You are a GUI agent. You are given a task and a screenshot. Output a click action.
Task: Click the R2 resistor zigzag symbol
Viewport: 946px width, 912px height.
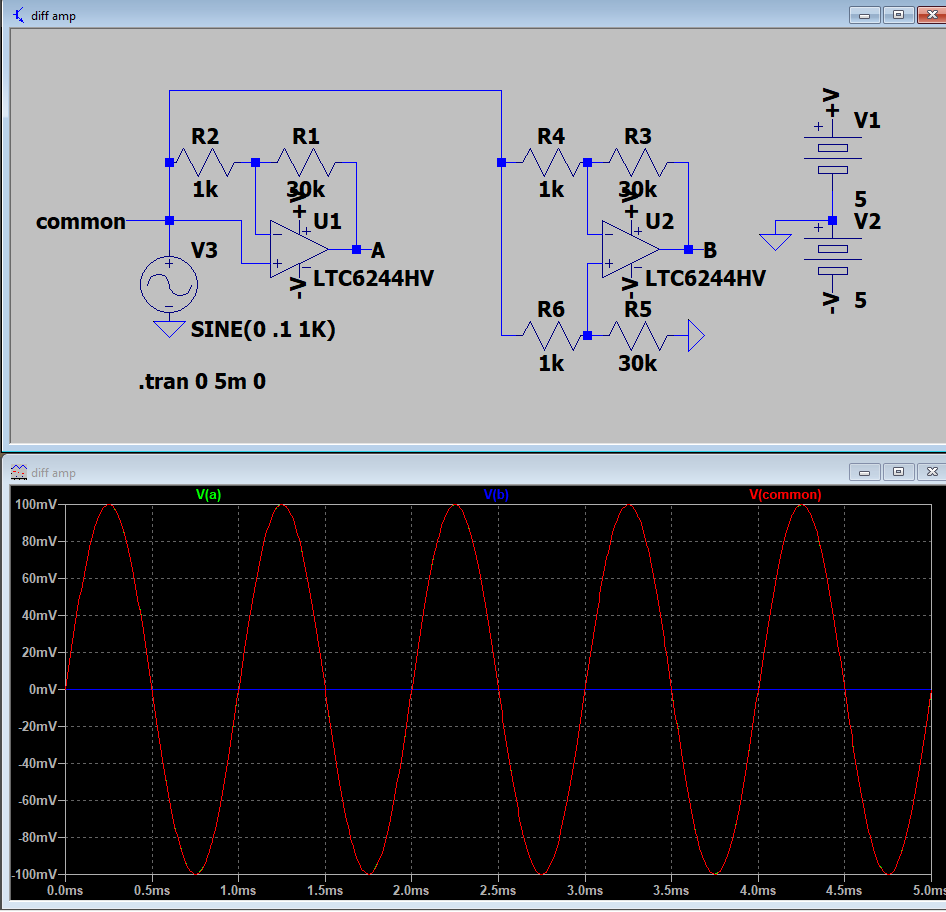[204, 161]
